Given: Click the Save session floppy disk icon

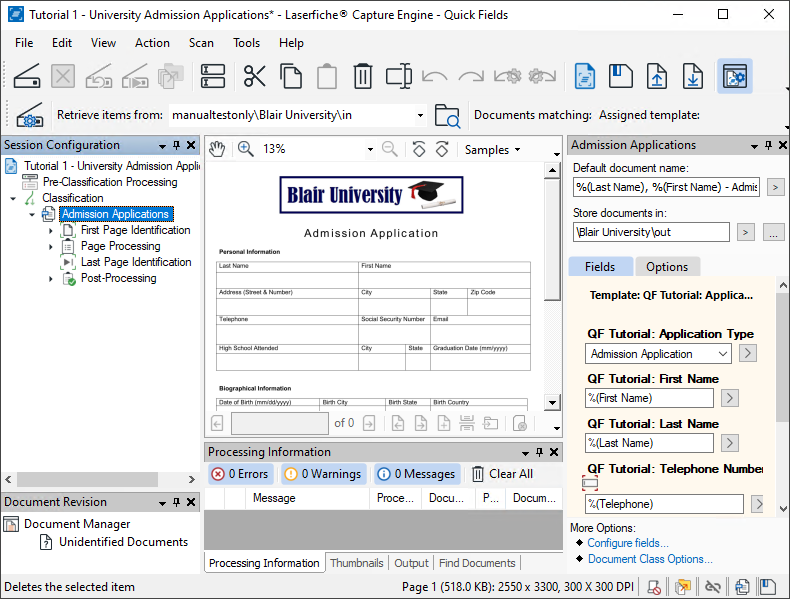Looking at the screenshot, I should pos(621,76).
